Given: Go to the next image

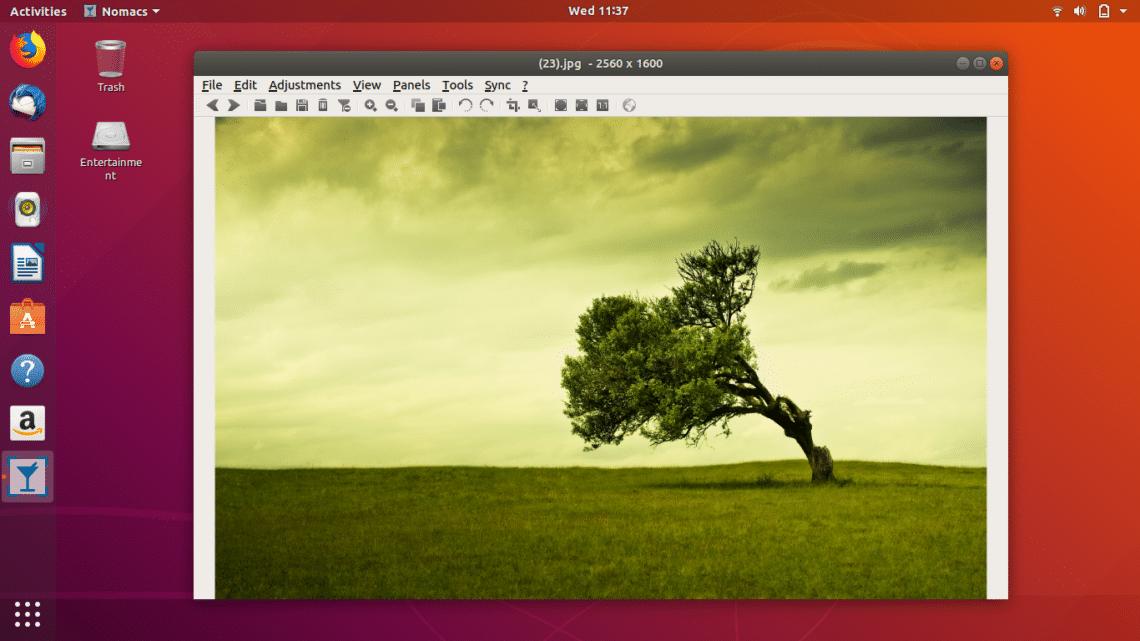Looking at the screenshot, I should (x=234, y=104).
